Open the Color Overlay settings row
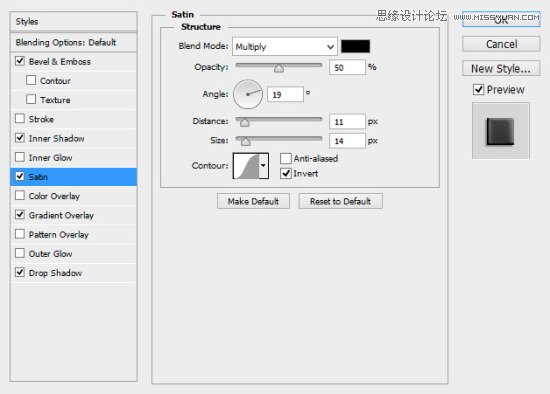Image resolution: width=550 pixels, height=394 pixels. point(74,196)
